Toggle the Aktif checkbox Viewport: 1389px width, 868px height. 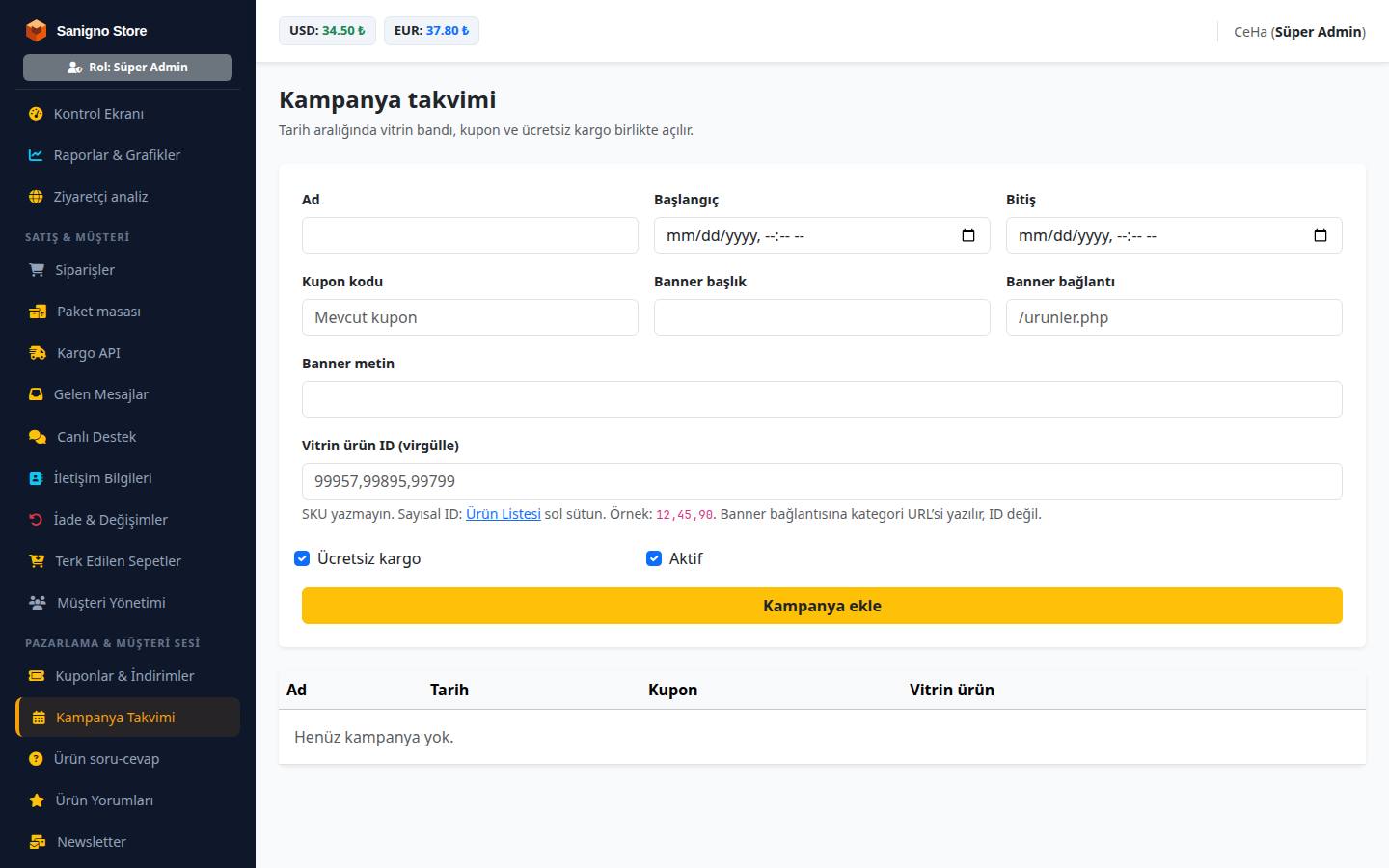(x=654, y=558)
